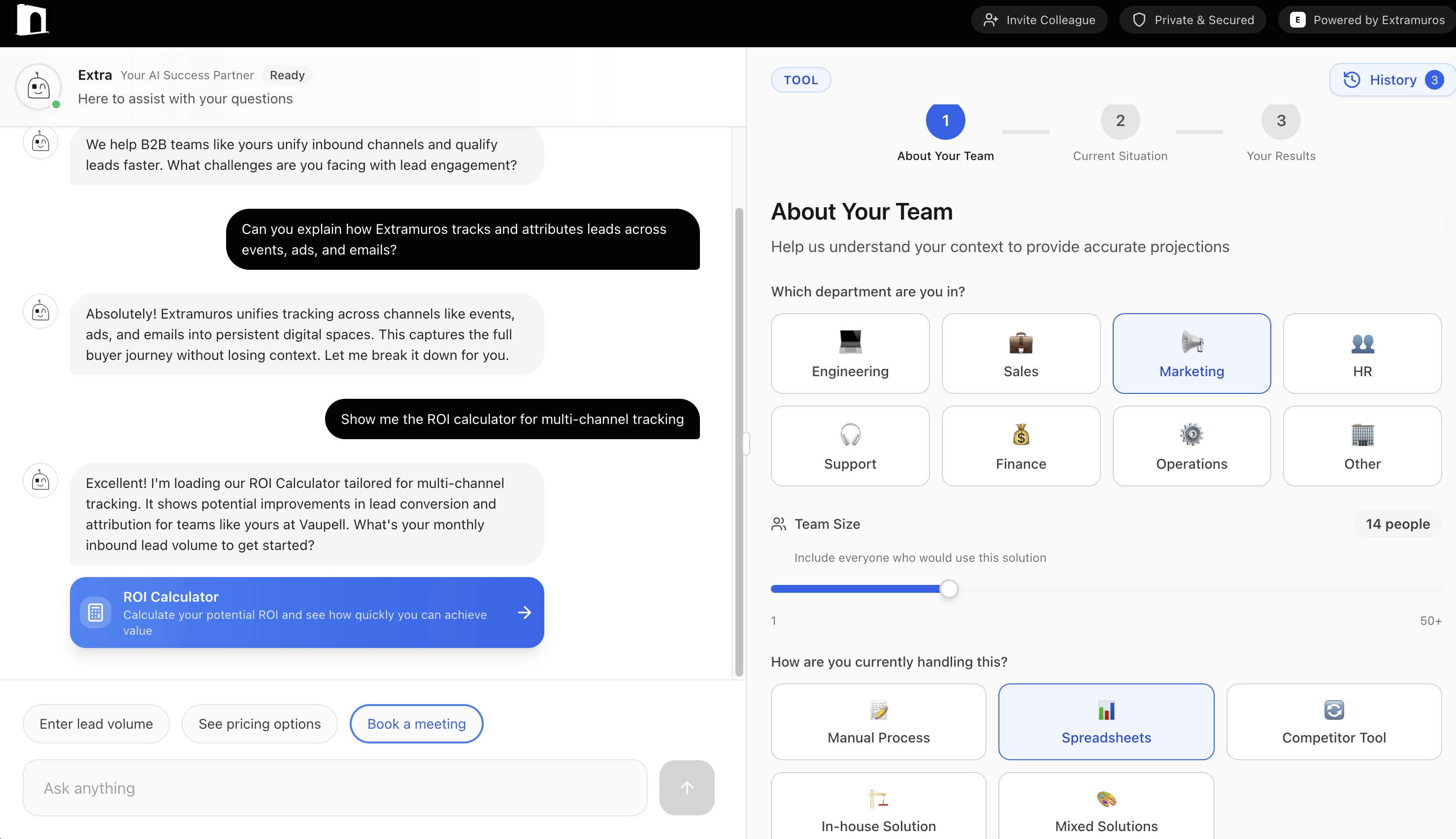The width and height of the screenshot is (1456, 839).
Task: Open the ROI Calculator card arrow
Action: (x=524, y=612)
